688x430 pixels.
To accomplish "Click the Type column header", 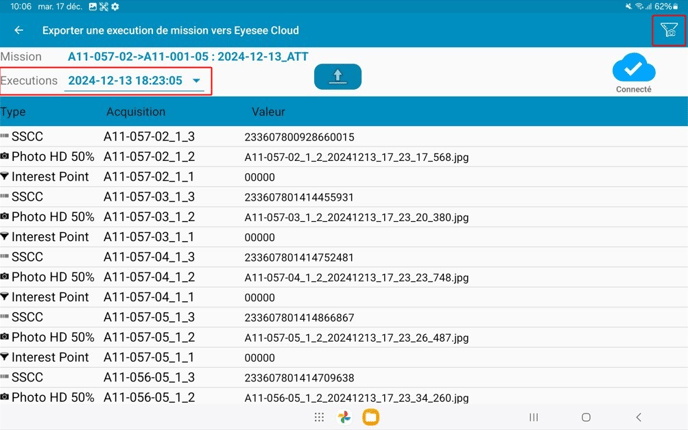I will point(14,113).
